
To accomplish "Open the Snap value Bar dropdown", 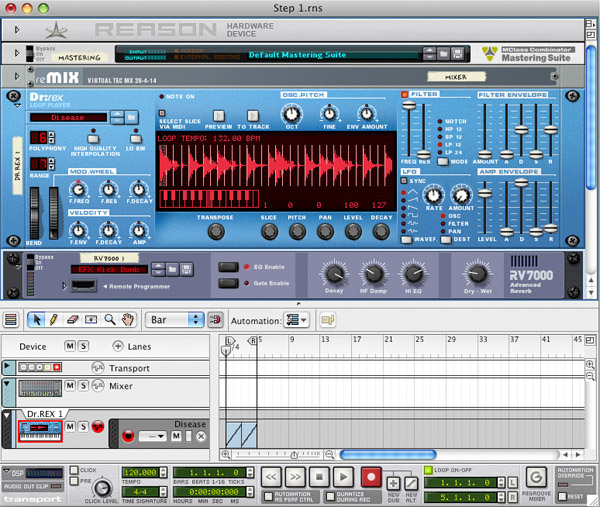I will click(x=174, y=320).
